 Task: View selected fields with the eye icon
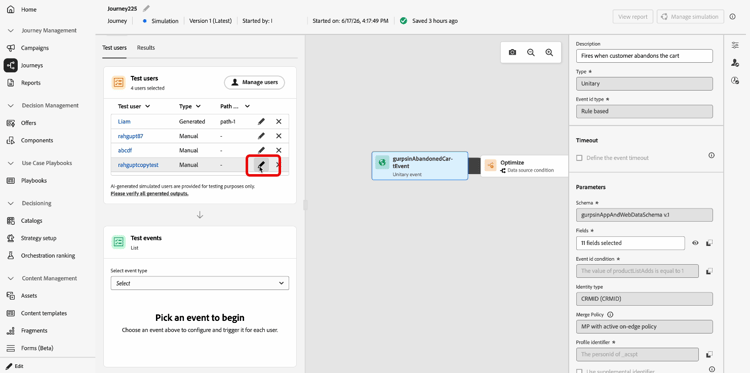tap(695, 243)
